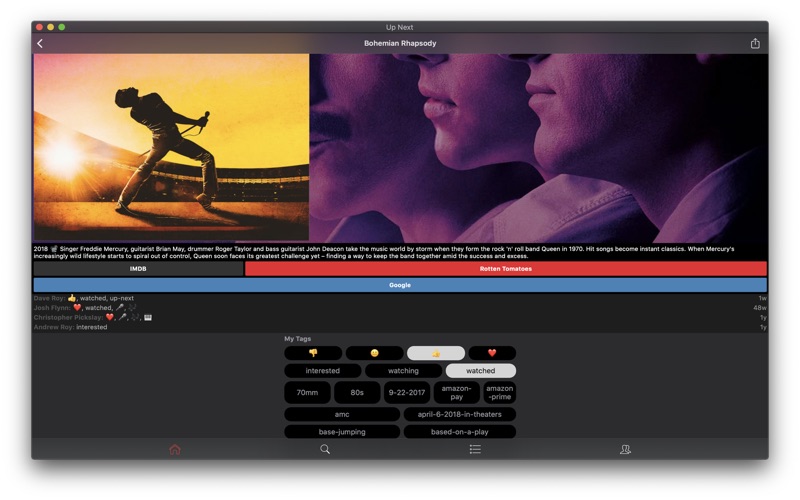Open Andrew Roy's interested row
This screenshot has height=500, width=800.
[400, 327]
